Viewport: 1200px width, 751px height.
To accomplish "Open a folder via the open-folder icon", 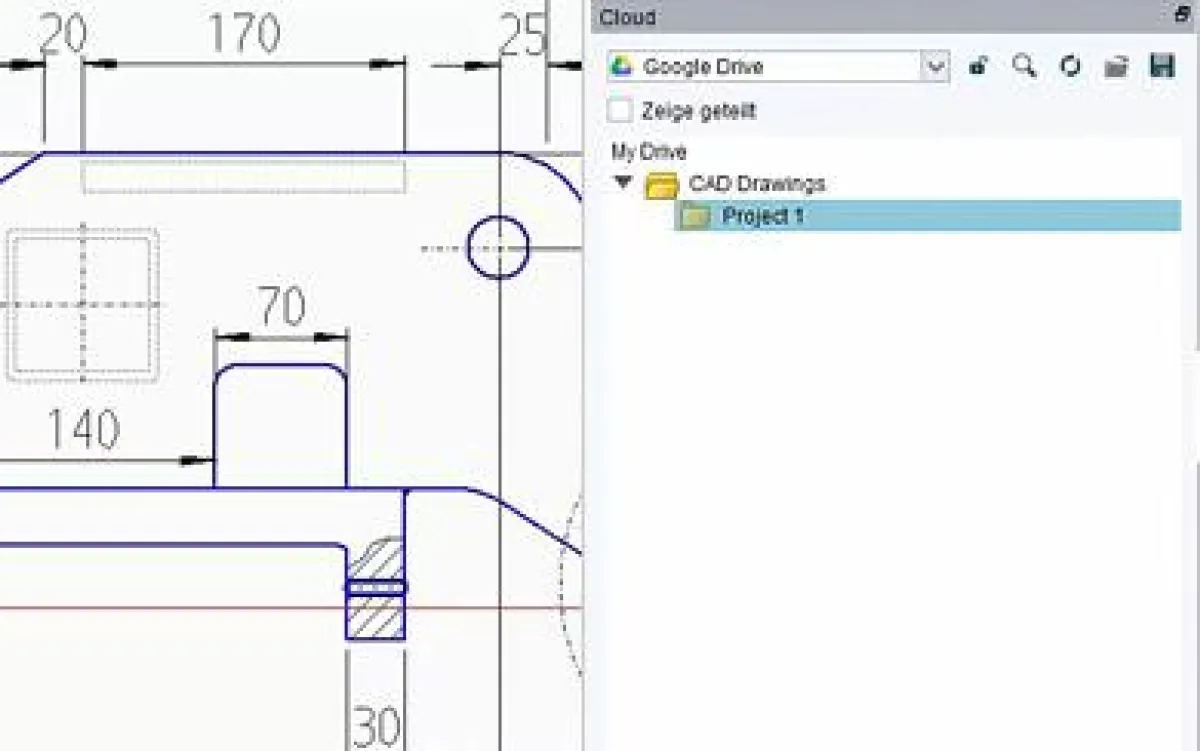I will [x=1118, y=66].
